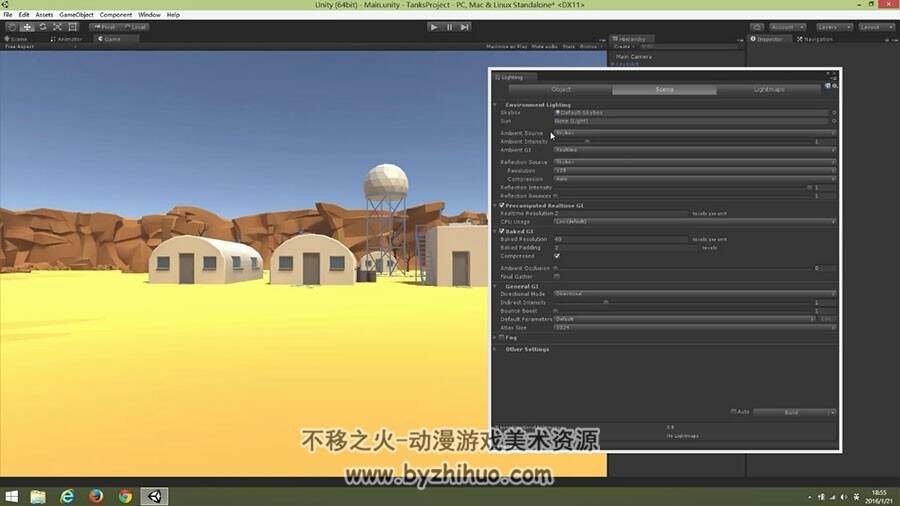The width and height of the screenshot is (900, 506).
Task: Switch to the Inspector tab
Action: click(x=769, y=39)
